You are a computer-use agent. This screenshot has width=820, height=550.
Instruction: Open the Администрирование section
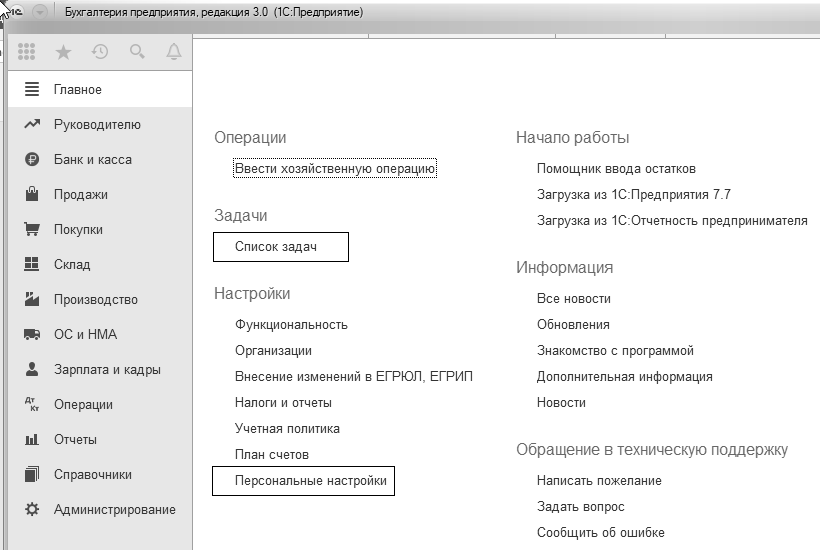click(x=100, y=510)
